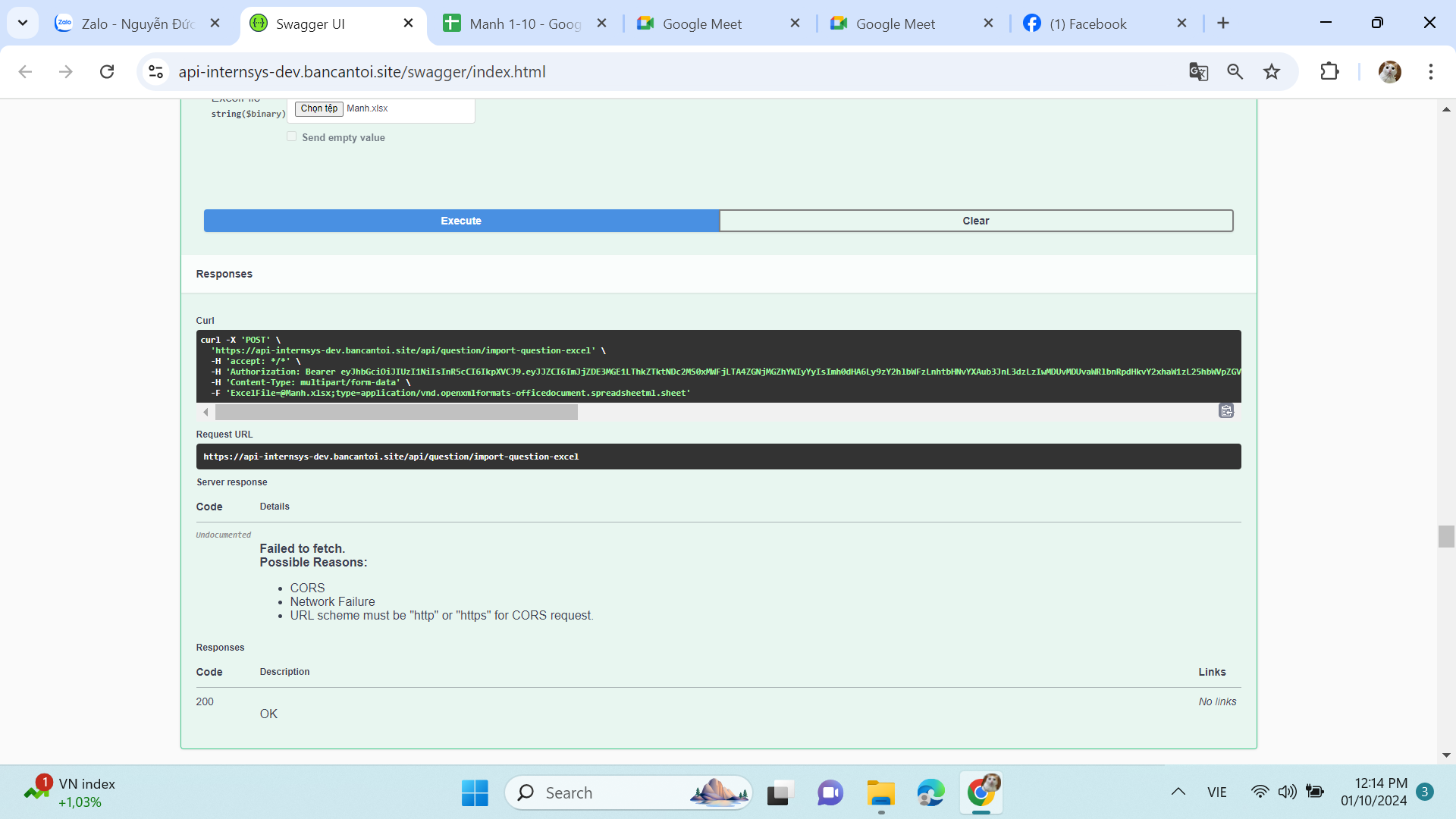The width and height of the screenshot is (1456, 819).
Task: Copy the curl command to clipboard
Action: click(1226, 411)
